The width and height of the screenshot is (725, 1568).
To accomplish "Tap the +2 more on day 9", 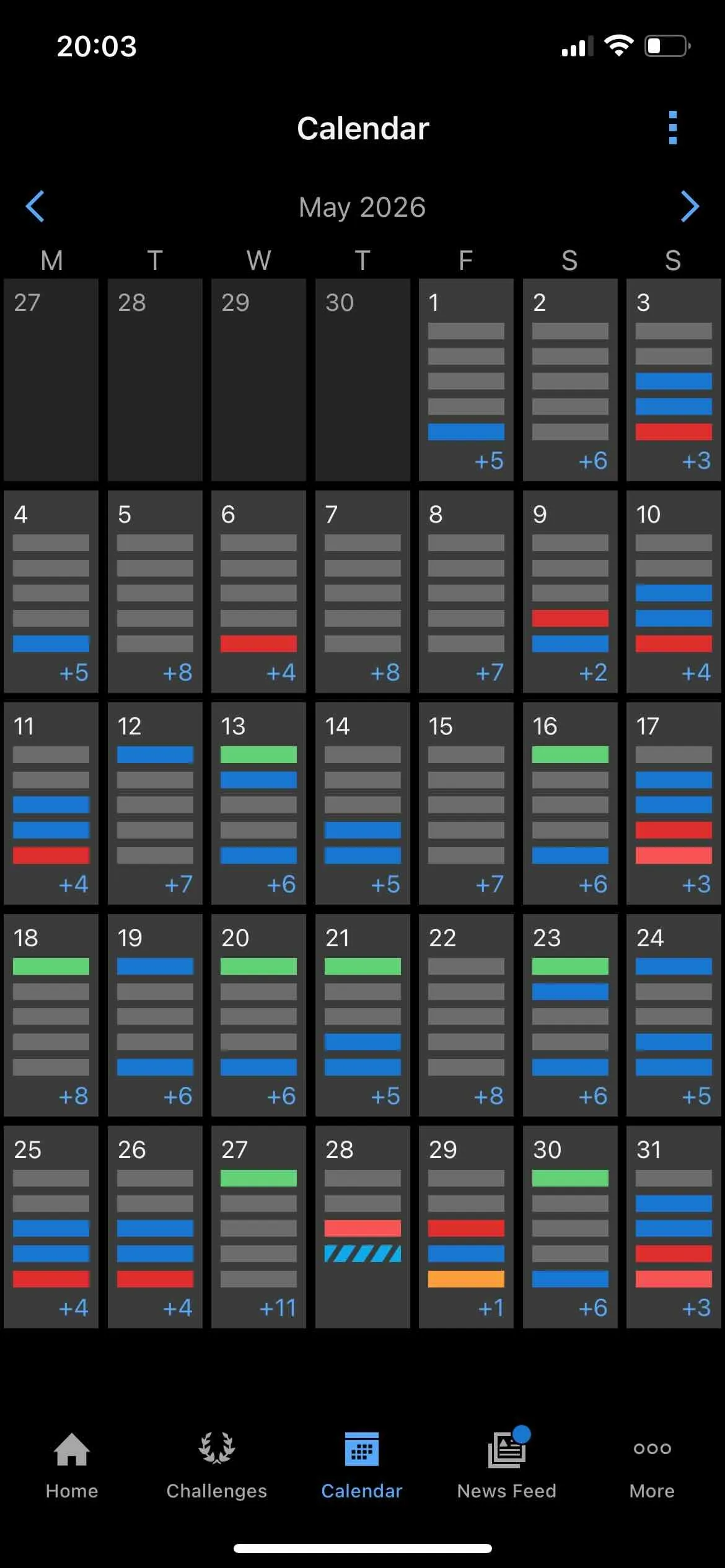I will (593, 673).
